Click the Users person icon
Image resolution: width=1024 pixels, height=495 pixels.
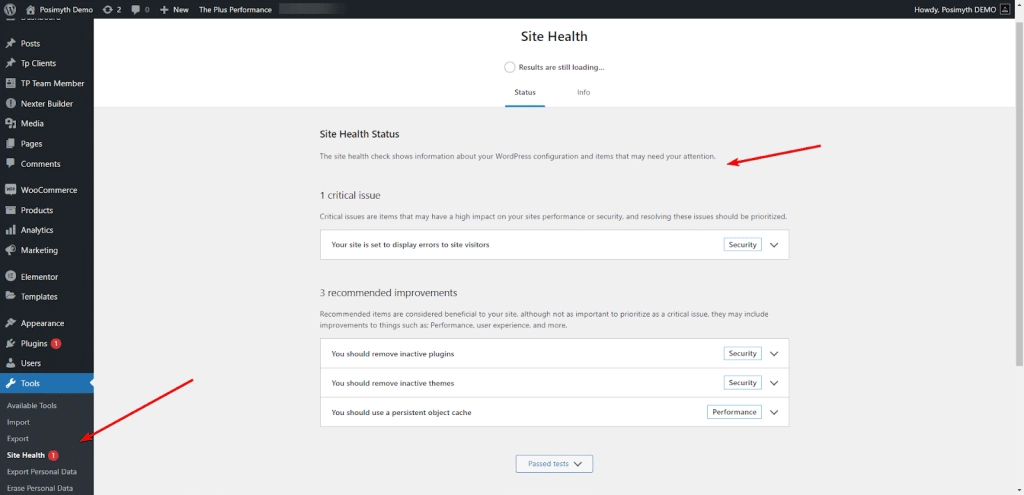(x=10, y=363)
